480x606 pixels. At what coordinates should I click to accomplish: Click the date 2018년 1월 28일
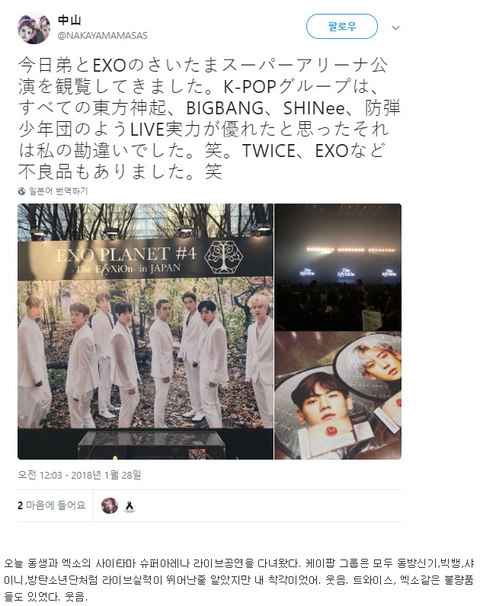pos(106,475)
